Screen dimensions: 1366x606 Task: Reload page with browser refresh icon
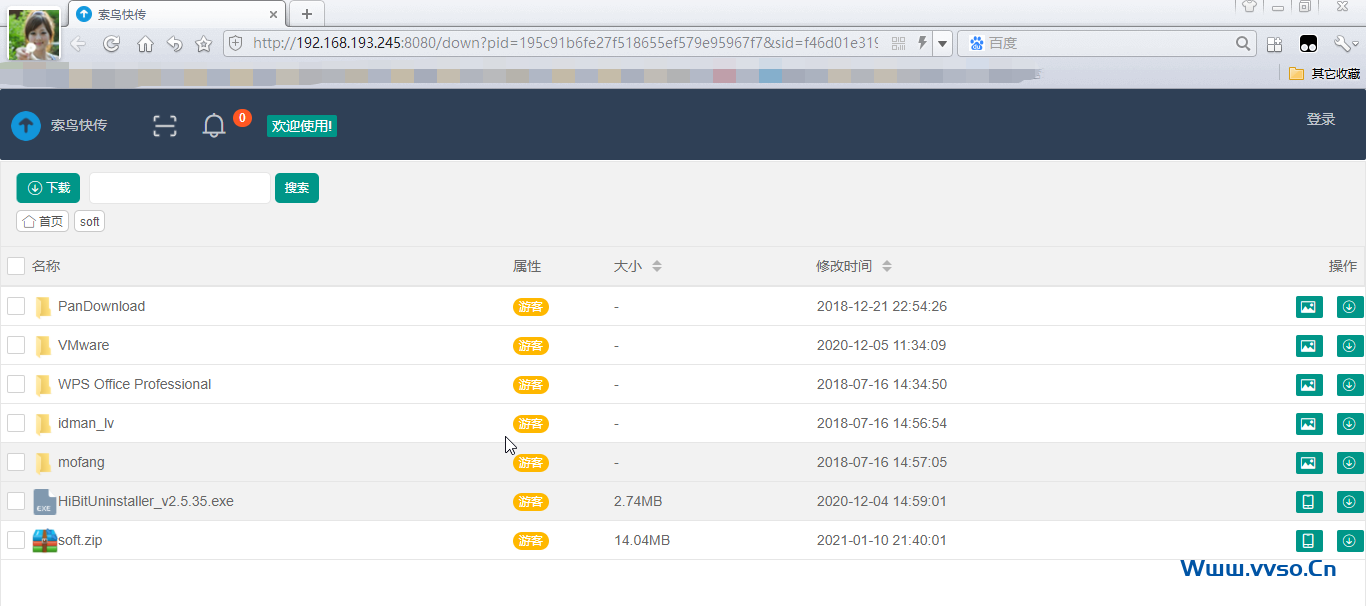point(112,44)
